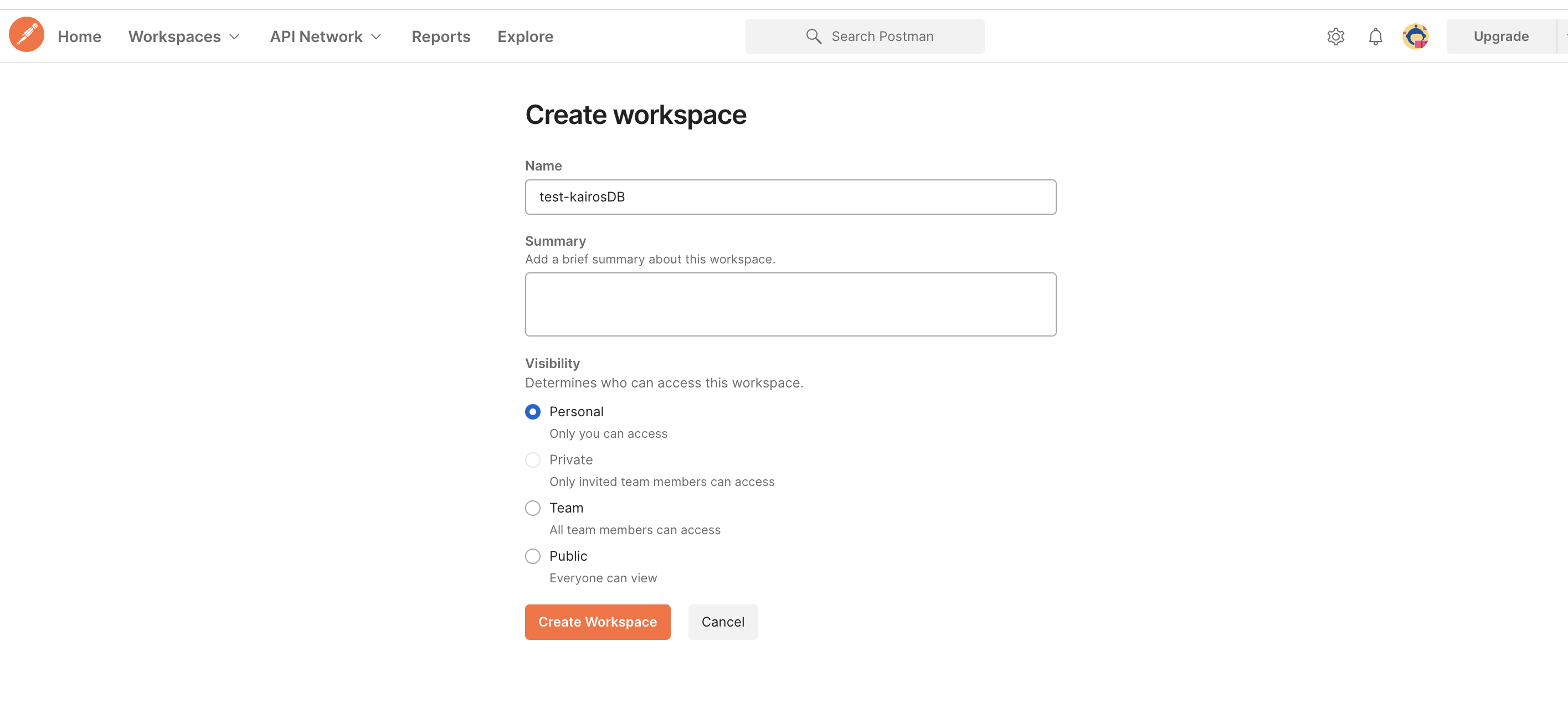
Task: Select the Personal visibility radio button
Action: coord(533,411)
